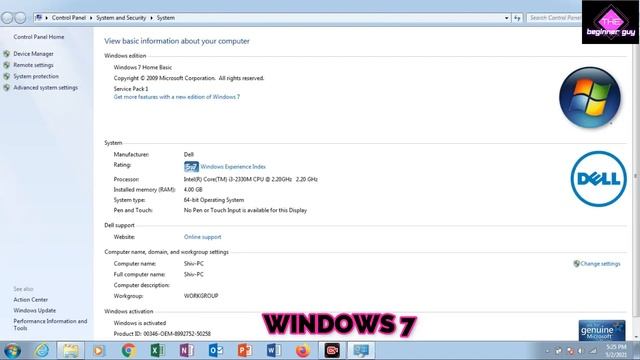
Task: Launch Google Chrome from the taskbar
Action: pyautogui.click(x=129, y=351)
